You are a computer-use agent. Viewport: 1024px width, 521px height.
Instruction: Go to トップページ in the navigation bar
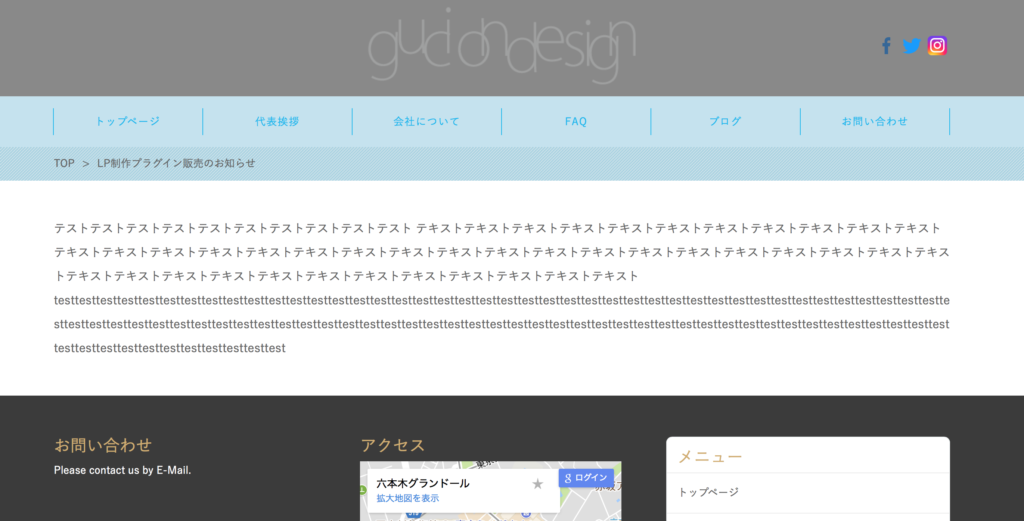pyautogui.click(x=128, y=122)
